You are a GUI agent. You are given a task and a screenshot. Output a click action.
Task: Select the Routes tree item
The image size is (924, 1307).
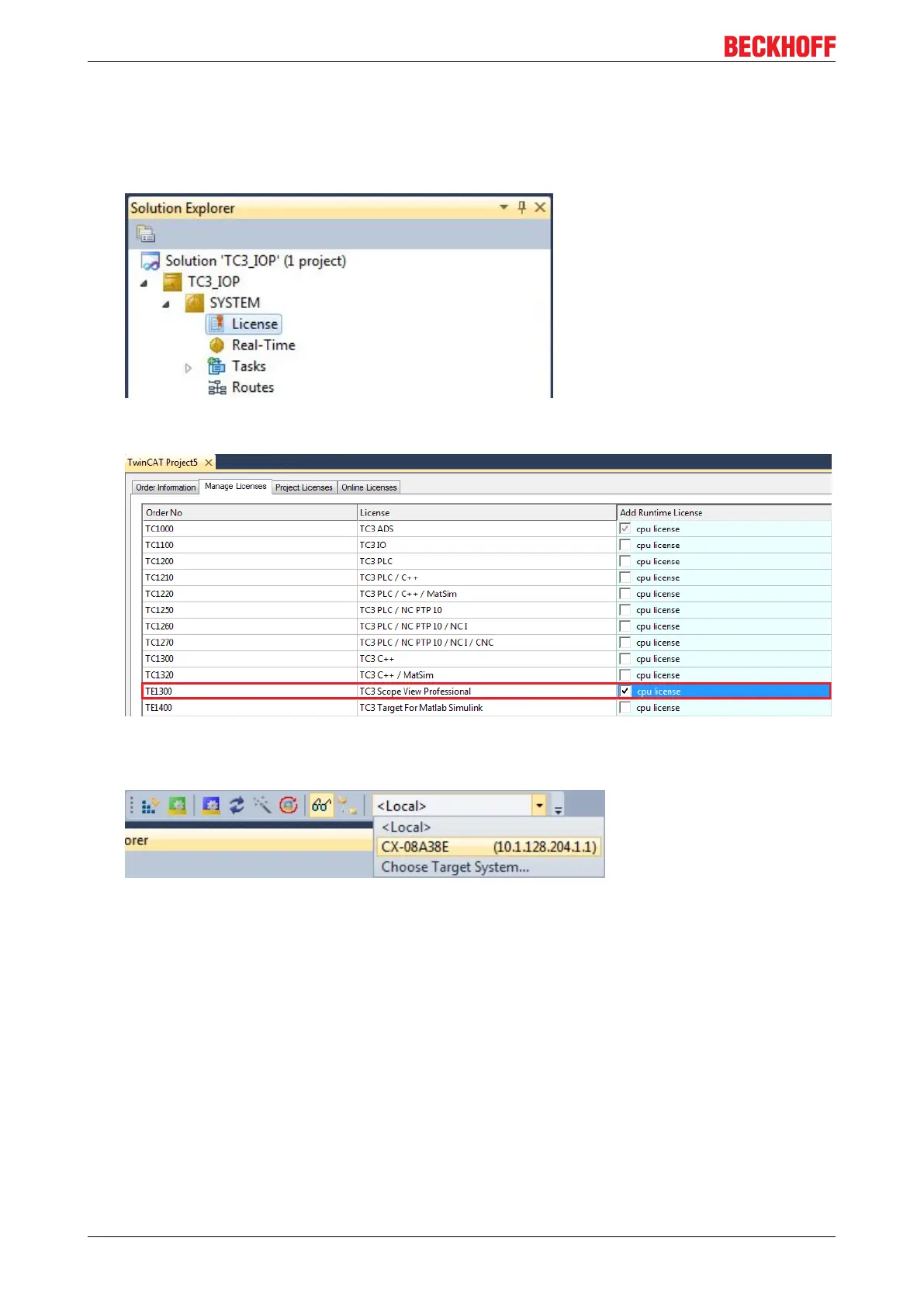click(253, 387)
